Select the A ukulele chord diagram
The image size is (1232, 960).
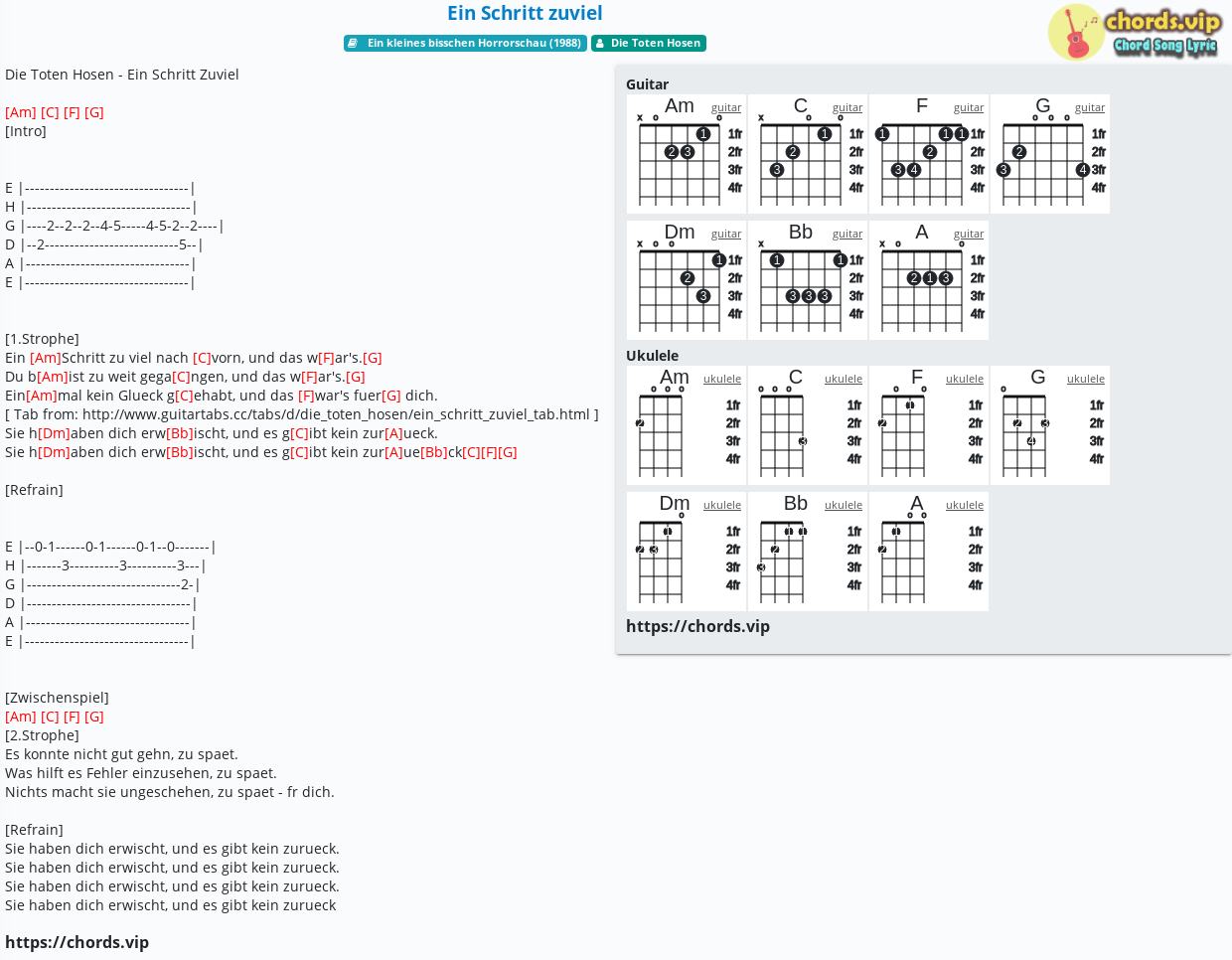pyautogui.click(x=929, y=552)
